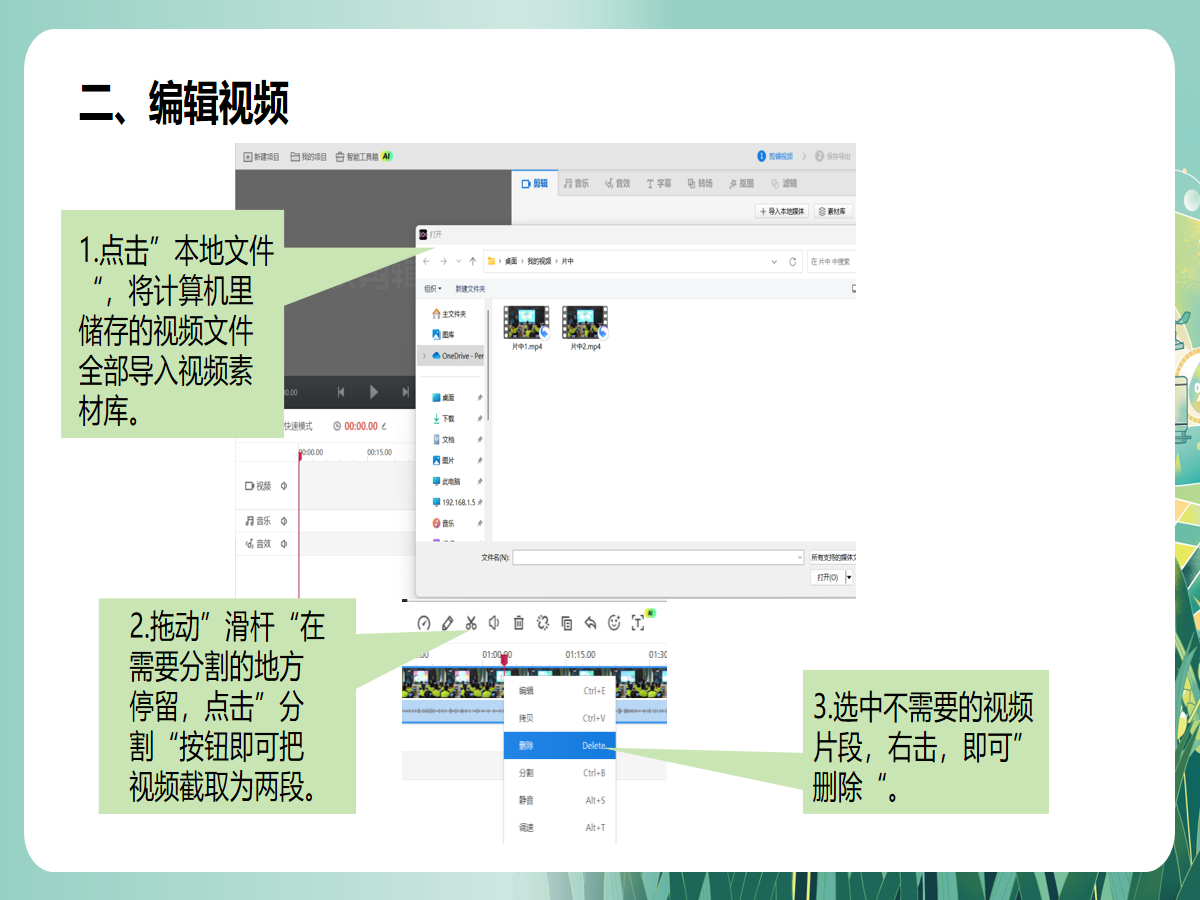
Task: Select the 片中1.mp4 video thumbnail
Action: [527, 323]
